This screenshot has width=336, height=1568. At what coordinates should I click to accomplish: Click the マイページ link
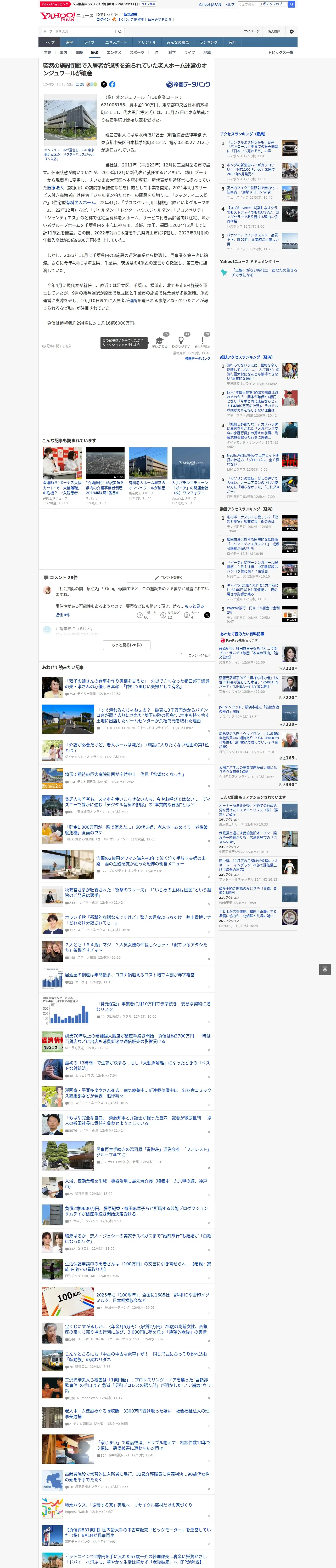pyautogui.click(x=251, y=32)
